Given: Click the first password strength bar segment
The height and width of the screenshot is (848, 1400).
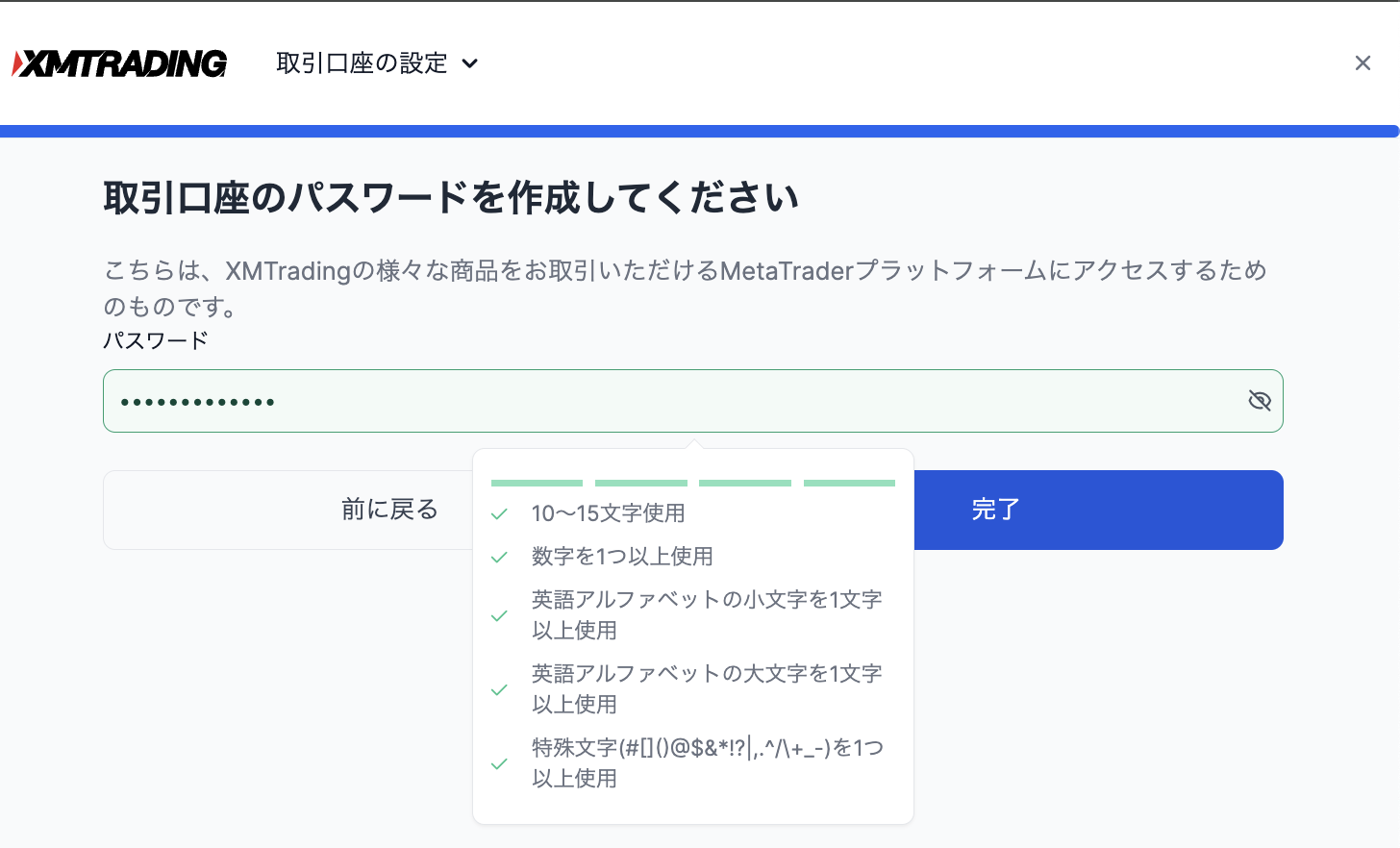Looking at the screenshot, I should point(537,483).
